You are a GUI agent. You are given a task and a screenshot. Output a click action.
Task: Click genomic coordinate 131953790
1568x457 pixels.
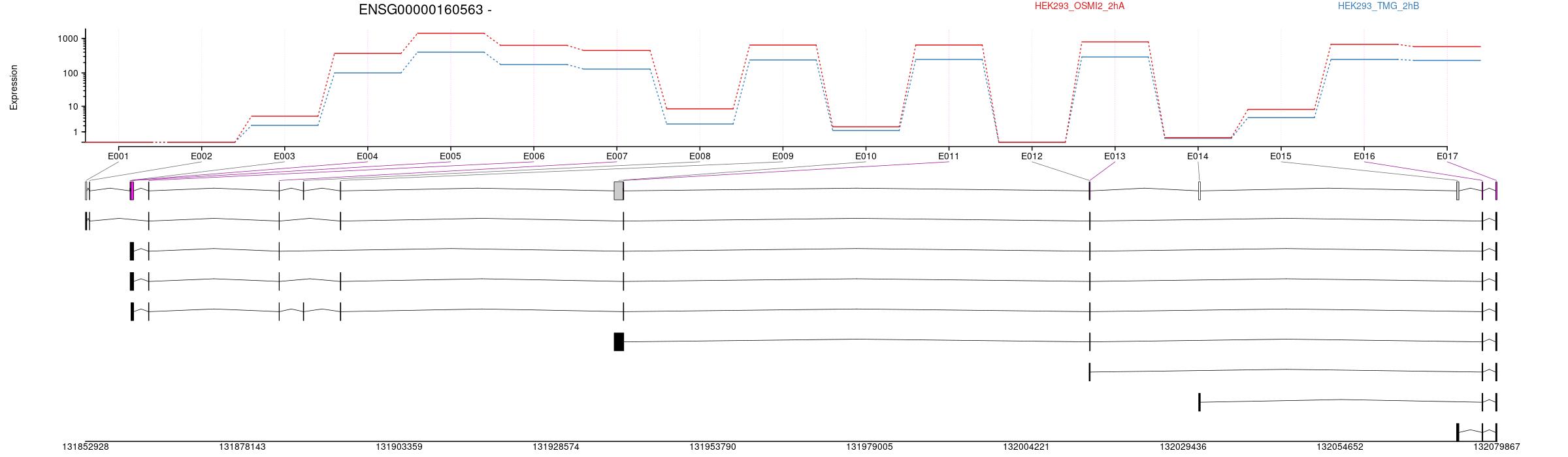(x=713, y=447)
